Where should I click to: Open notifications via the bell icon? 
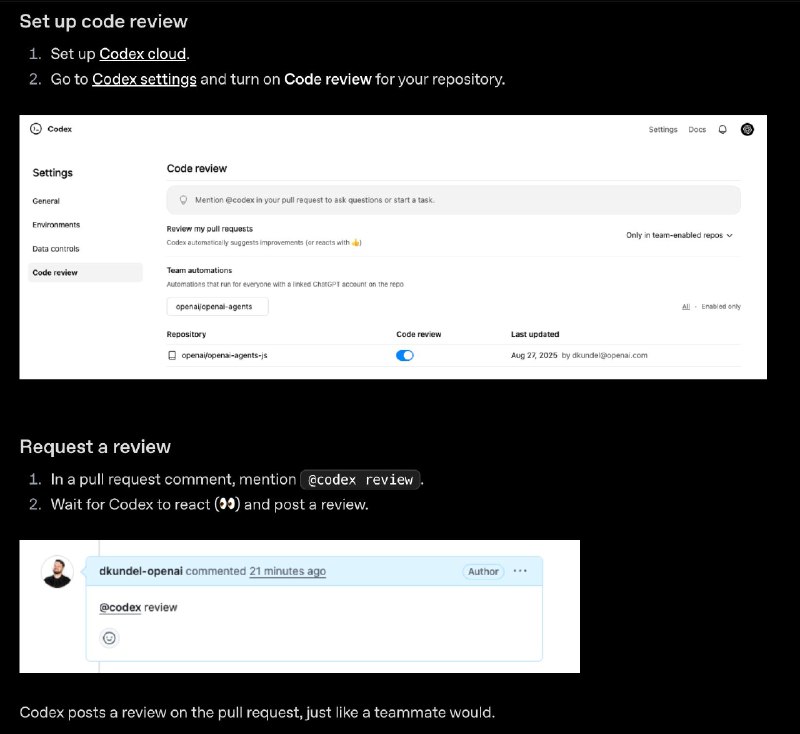[722, 129]
